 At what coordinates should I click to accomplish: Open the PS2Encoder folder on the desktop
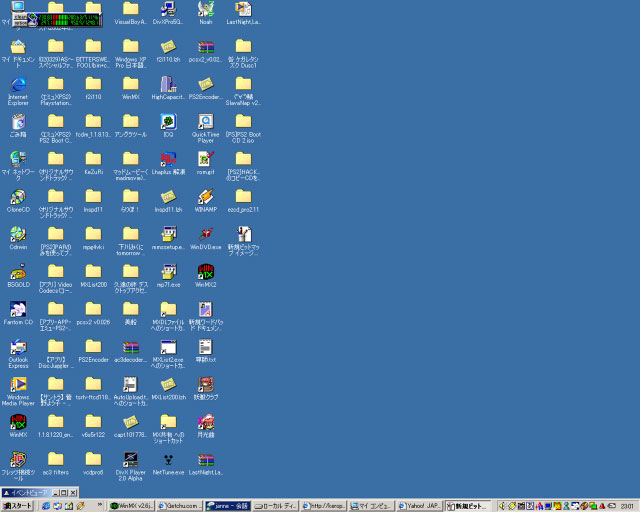pos(93,346)
